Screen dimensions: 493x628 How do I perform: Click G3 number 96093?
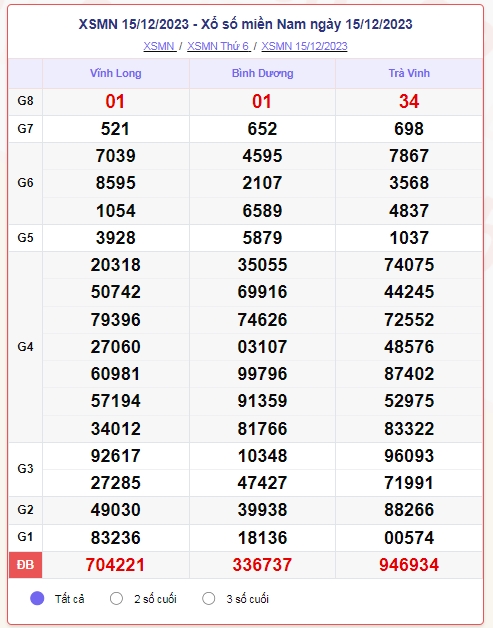[x=409, y=456]
